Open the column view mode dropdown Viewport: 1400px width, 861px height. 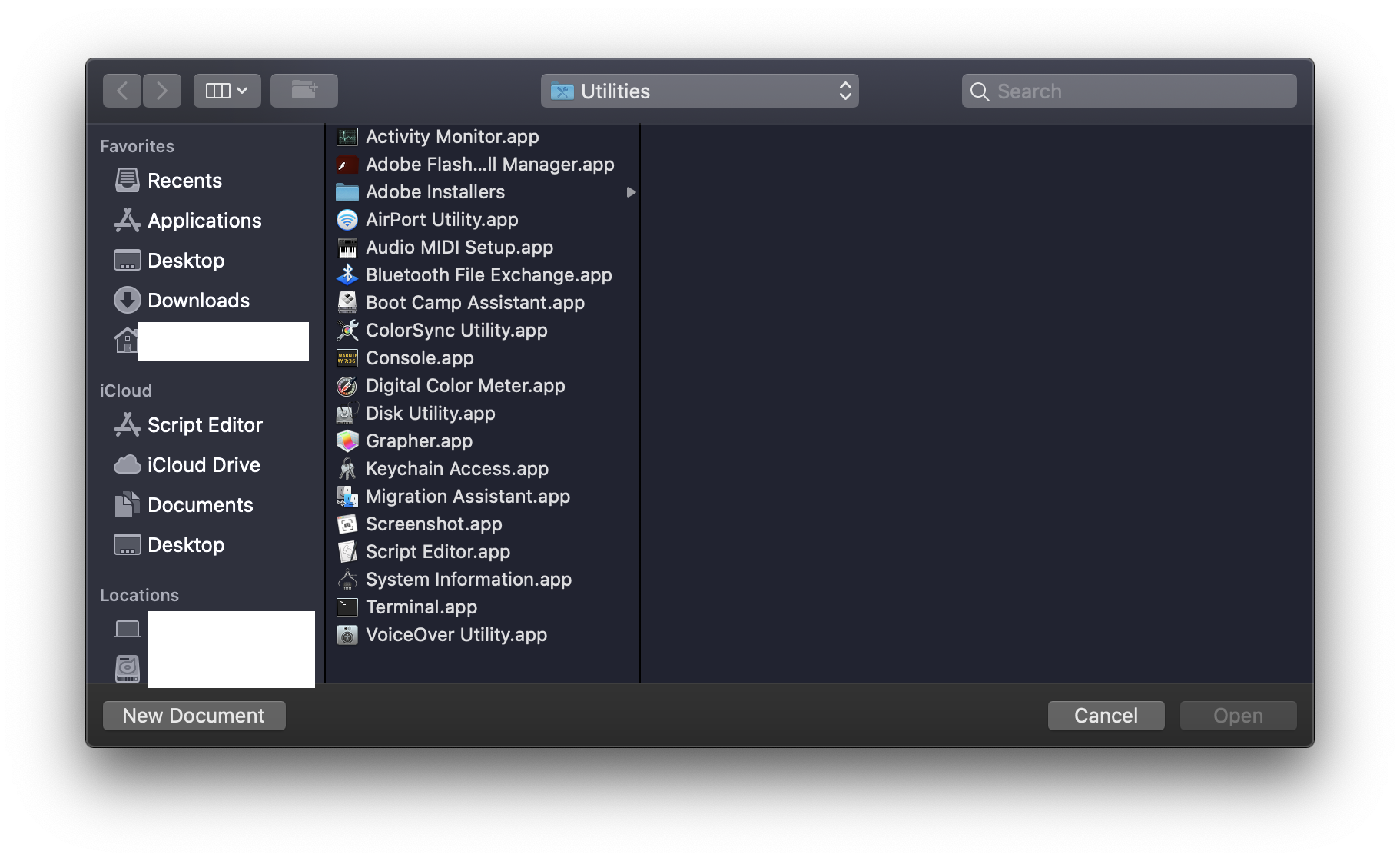point(227,91)
